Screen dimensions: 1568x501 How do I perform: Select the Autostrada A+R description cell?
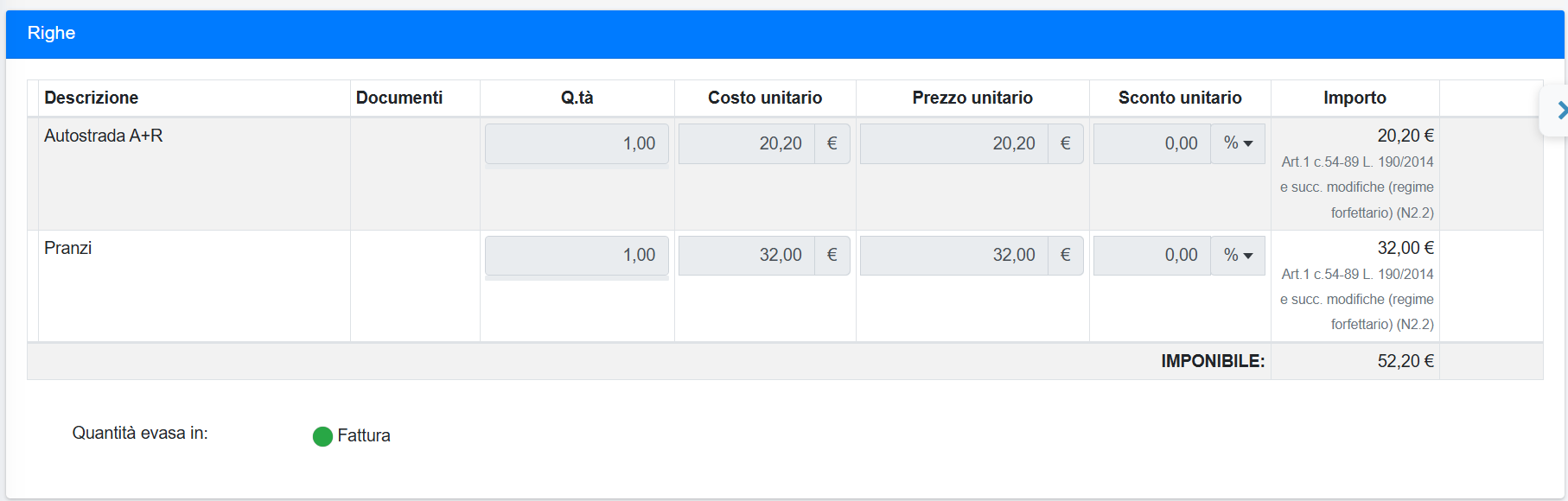tap(194, 174)
